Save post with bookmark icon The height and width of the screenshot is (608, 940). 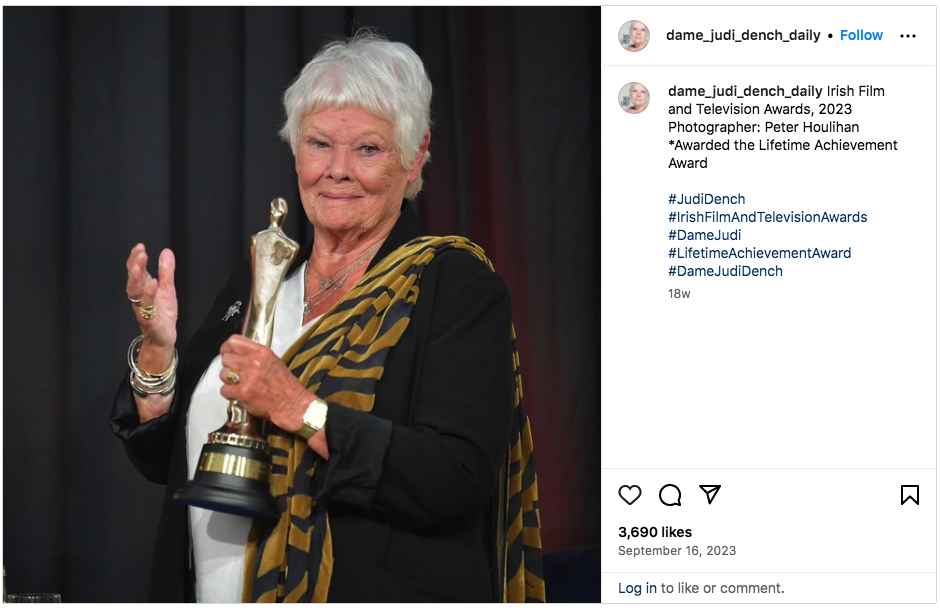[x=909, y=495]
